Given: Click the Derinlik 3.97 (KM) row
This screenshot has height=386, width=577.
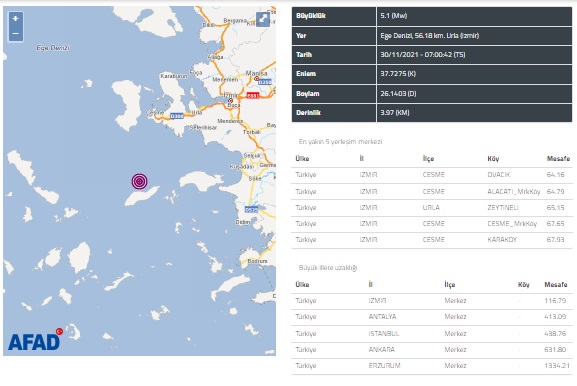Looking at the screenshot, I should coord(432,113).
